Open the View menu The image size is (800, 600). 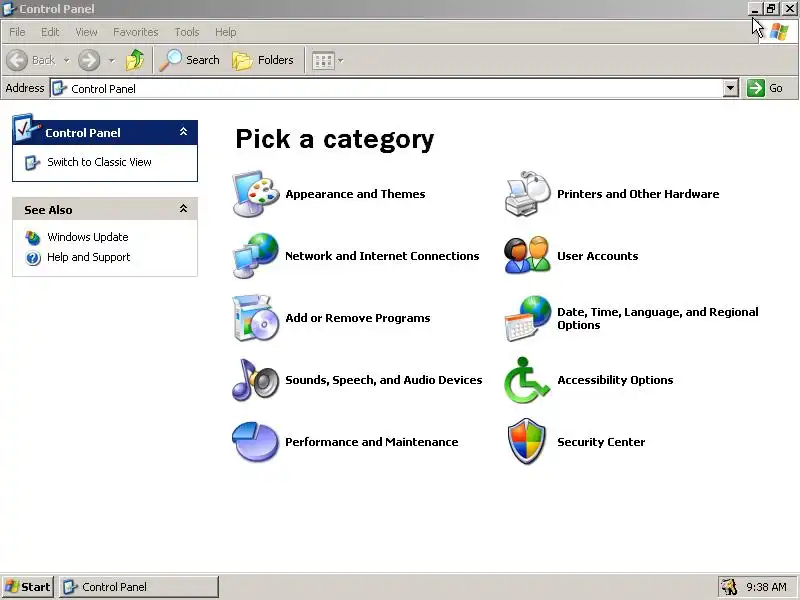(86, 32)
